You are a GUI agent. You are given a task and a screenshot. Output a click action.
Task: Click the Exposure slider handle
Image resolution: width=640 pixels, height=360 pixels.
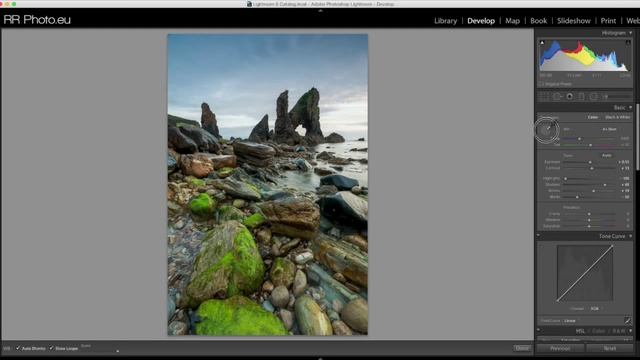[590, 162]
